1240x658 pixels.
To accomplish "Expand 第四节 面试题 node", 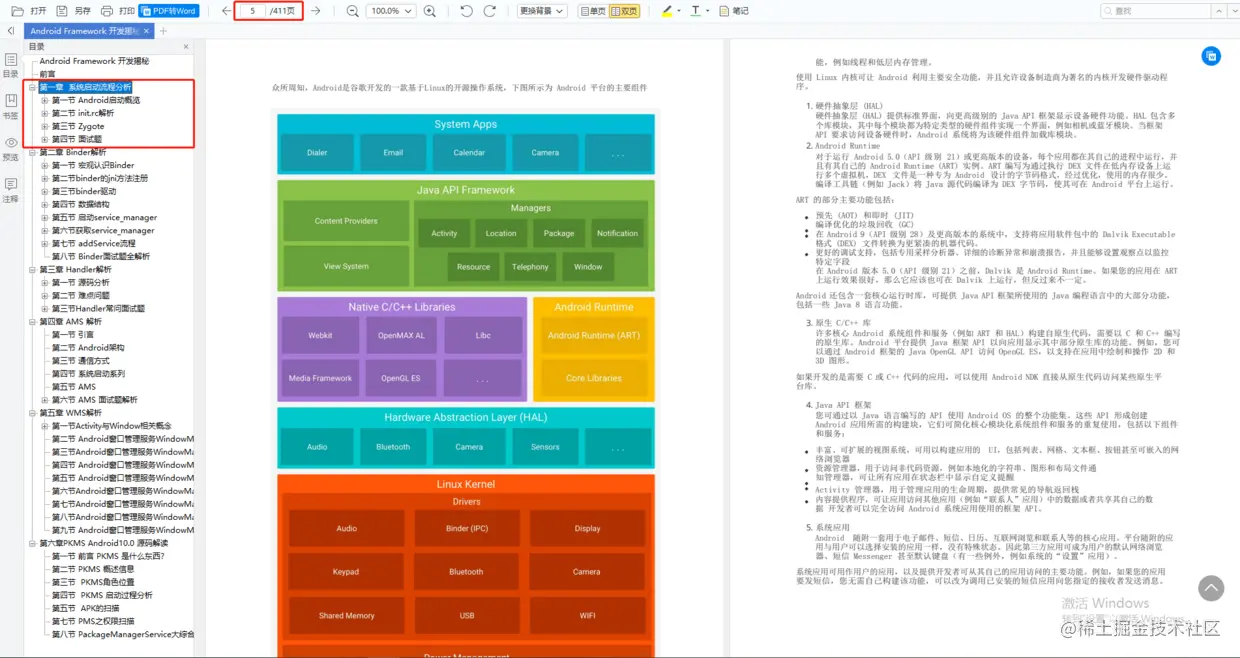I will click(45, 139).
